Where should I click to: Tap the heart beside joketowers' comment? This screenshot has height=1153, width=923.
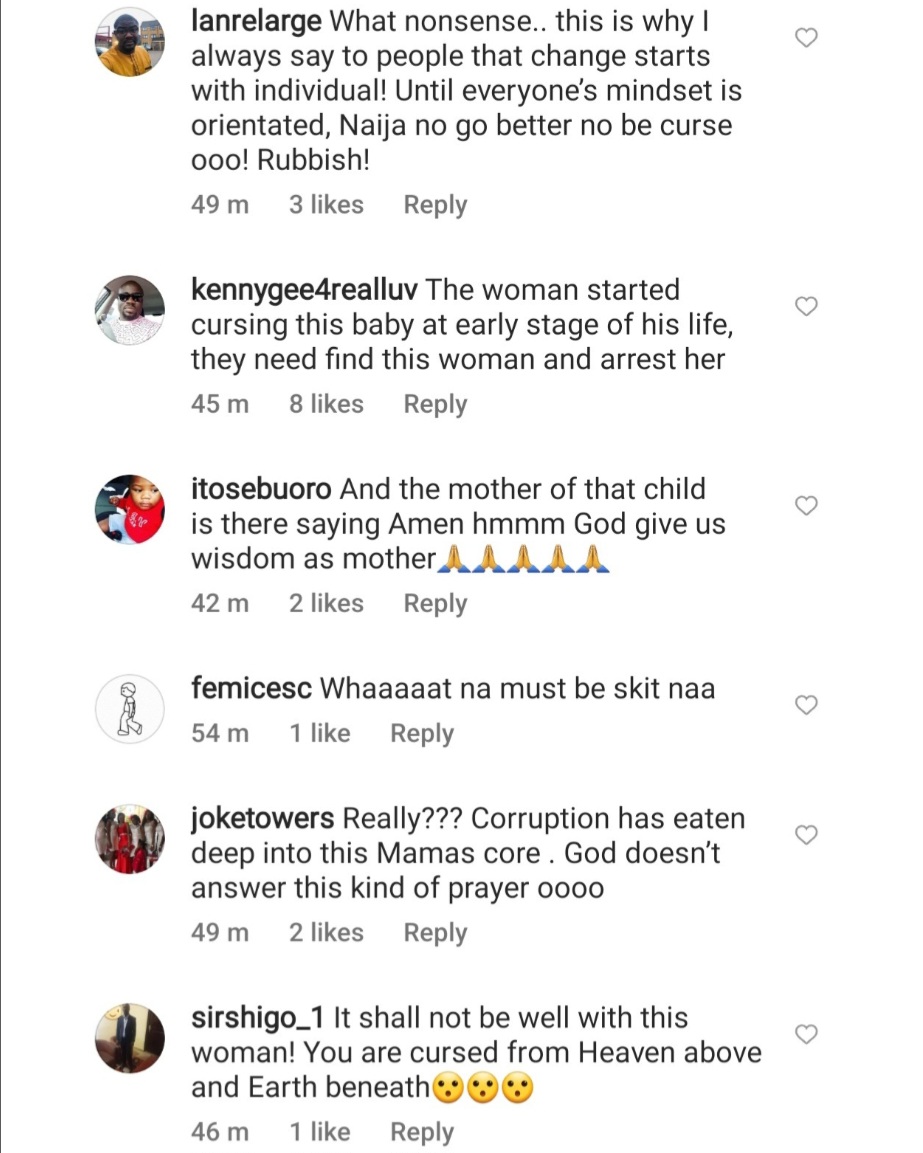click(x=806, y=835)
